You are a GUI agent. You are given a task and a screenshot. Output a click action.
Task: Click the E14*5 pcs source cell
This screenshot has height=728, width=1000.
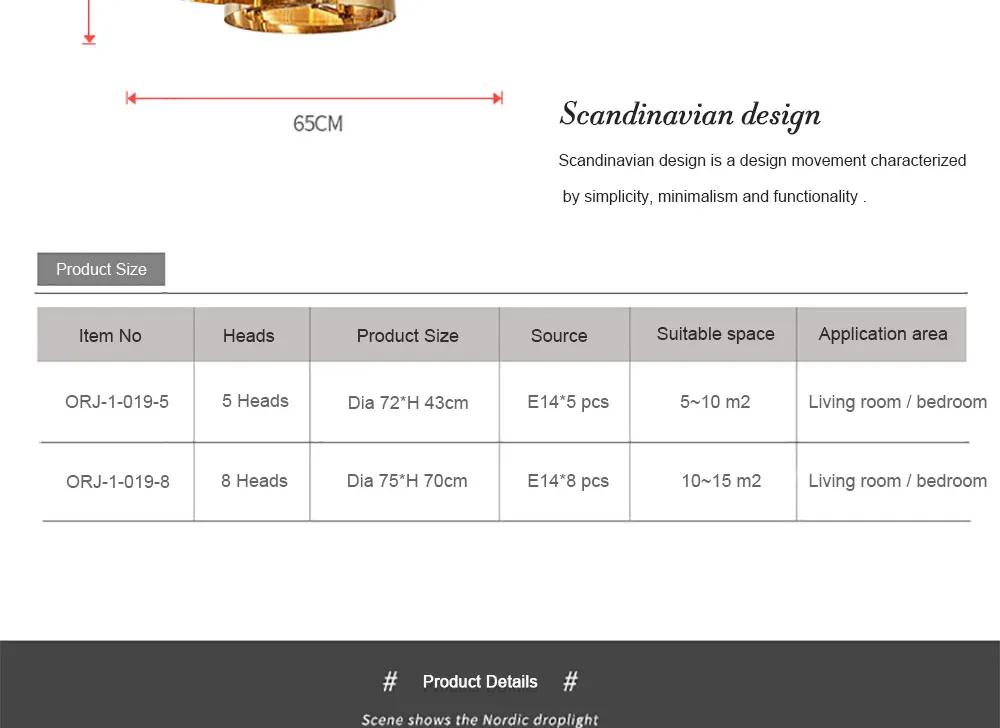(568, 402)
